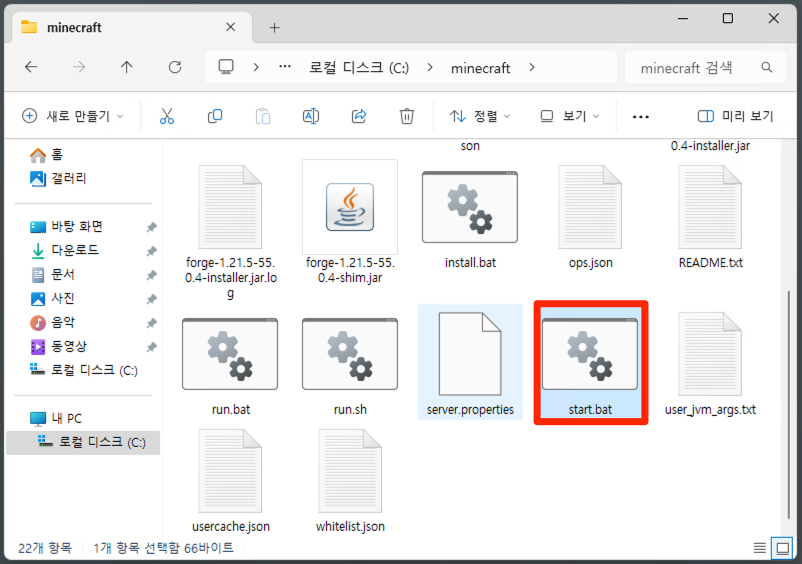Click the pin icon next to 사진

(151, 299)
